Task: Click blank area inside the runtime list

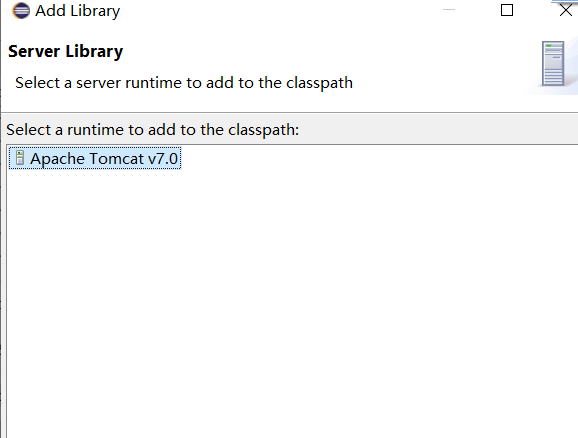Action: tap(291, 295)
